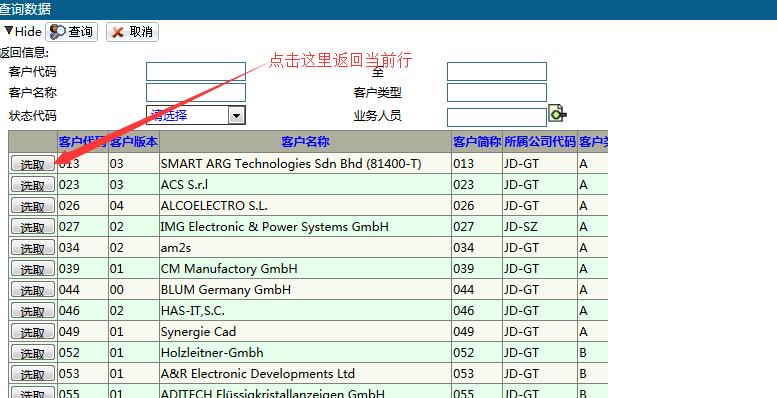777x398 pixels.
Task: Select row SMART ARG Technologies with 选取
Action: [x=33, y=164]
